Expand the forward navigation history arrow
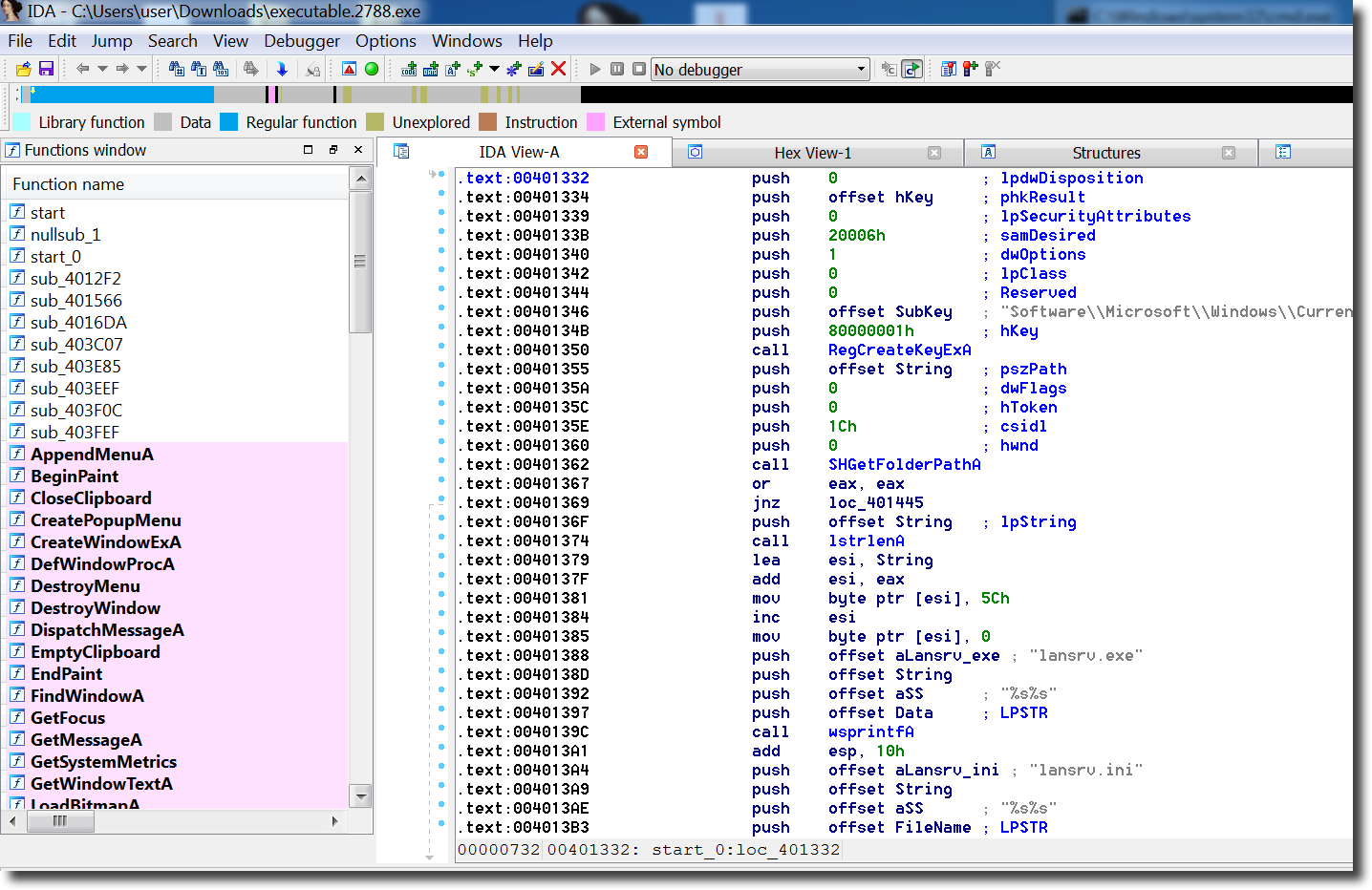This screenshot has height=890, width=1372. point(141,69)
